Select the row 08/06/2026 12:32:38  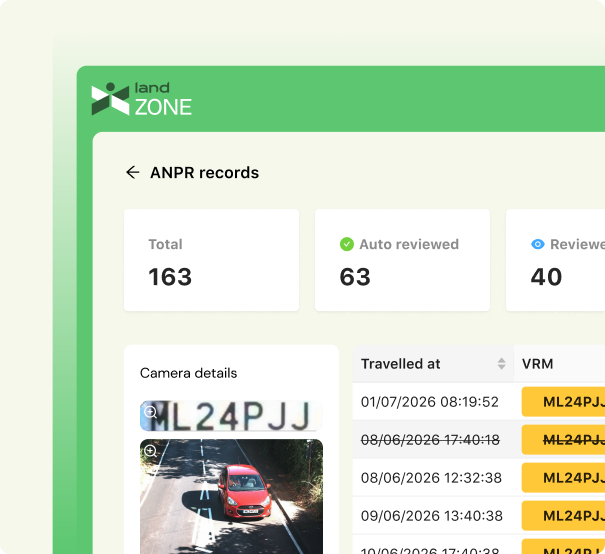click(478, 478)
